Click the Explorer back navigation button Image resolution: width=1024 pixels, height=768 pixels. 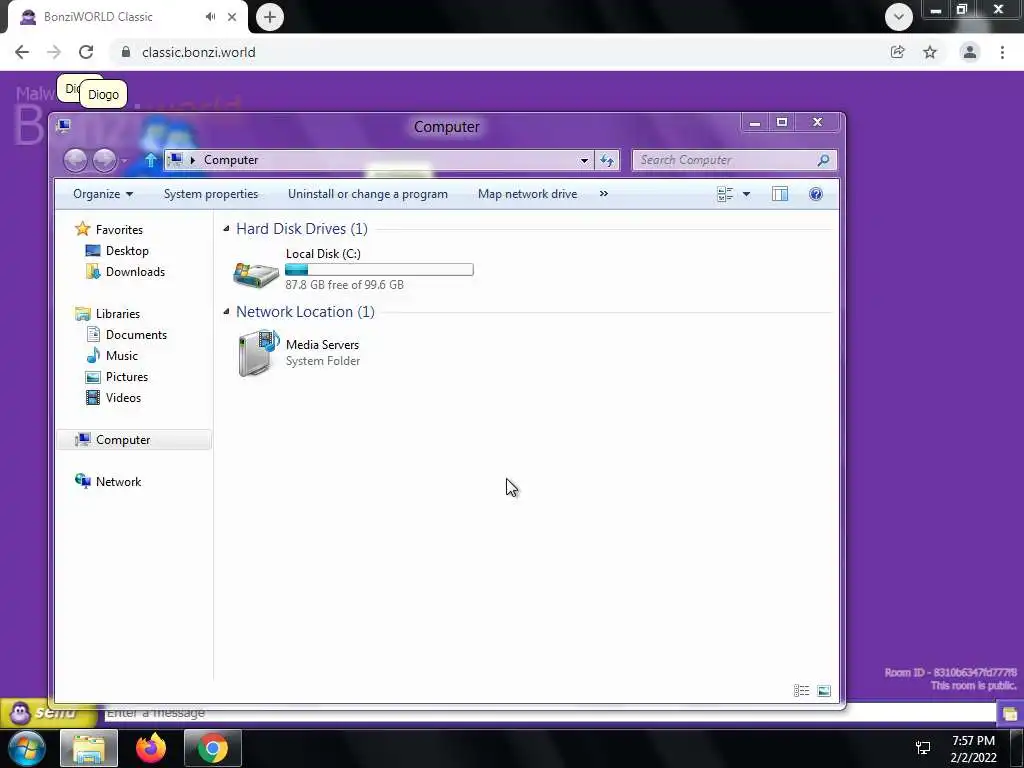pos(75,160)
